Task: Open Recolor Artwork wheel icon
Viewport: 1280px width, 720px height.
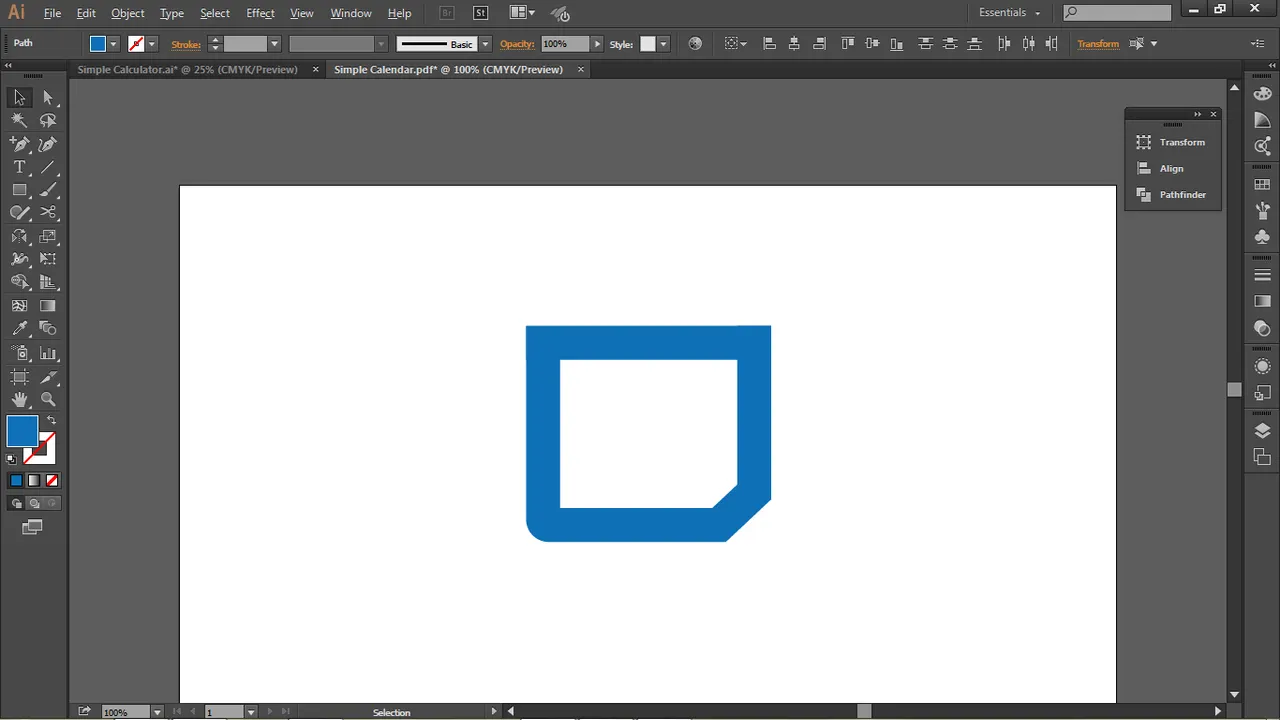Action: tap(695, 44)
